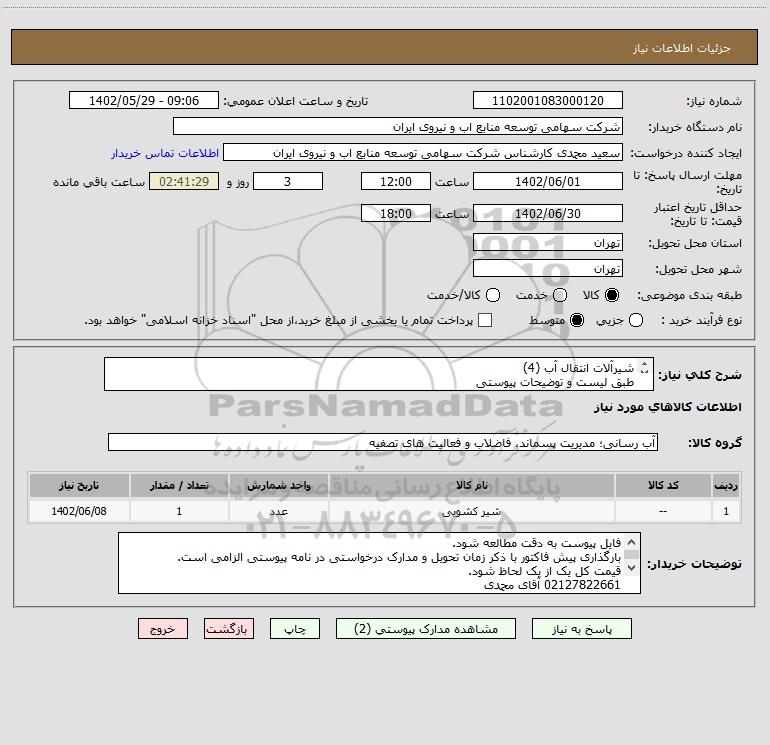The width and height of the screenshot is (770, 745).
Task: Click the واحد شمارش column header
Action: (278, 486)
